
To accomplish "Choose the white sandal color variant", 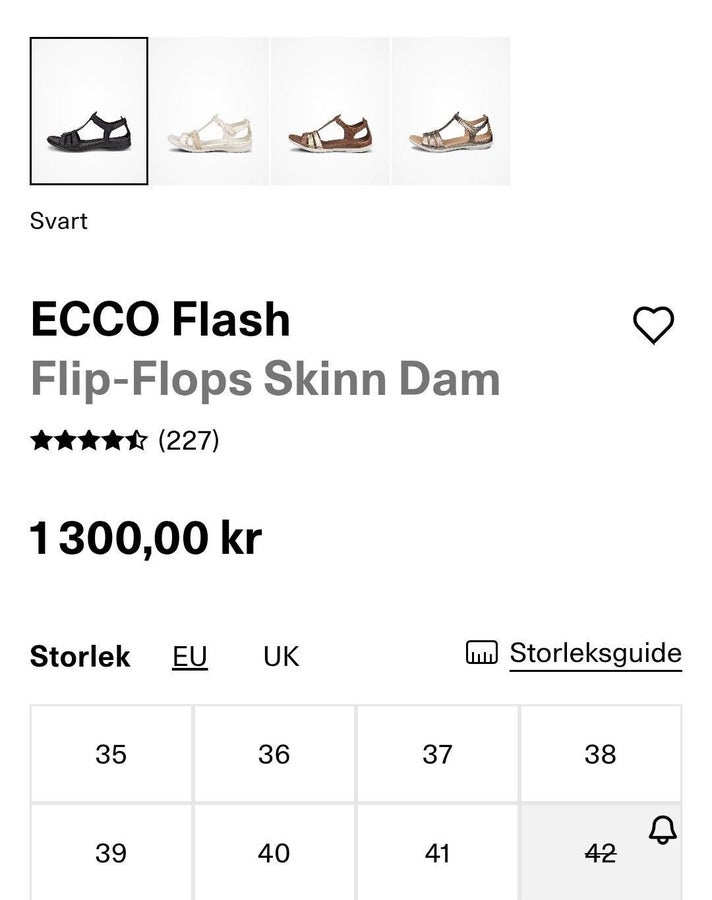I will point(210,111).
